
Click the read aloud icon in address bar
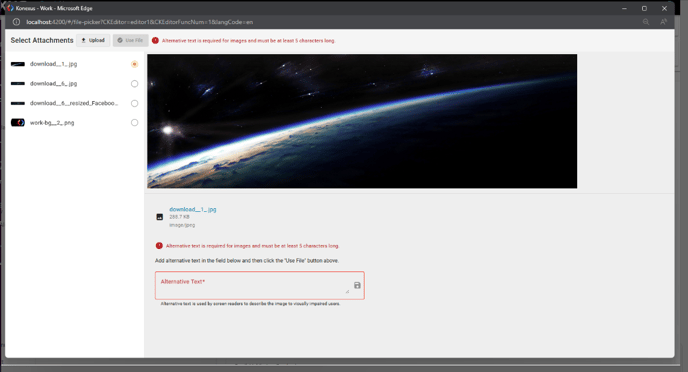click(x=663, y=22)
